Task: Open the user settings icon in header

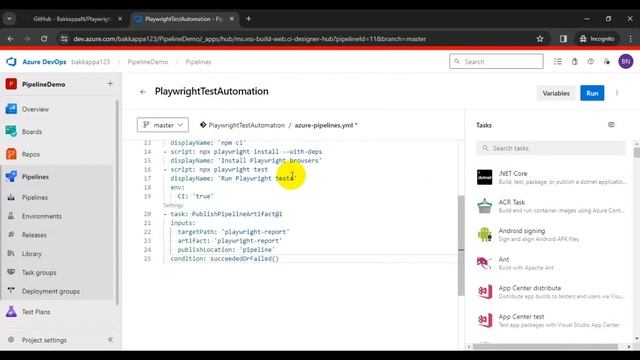Action: 607,62
